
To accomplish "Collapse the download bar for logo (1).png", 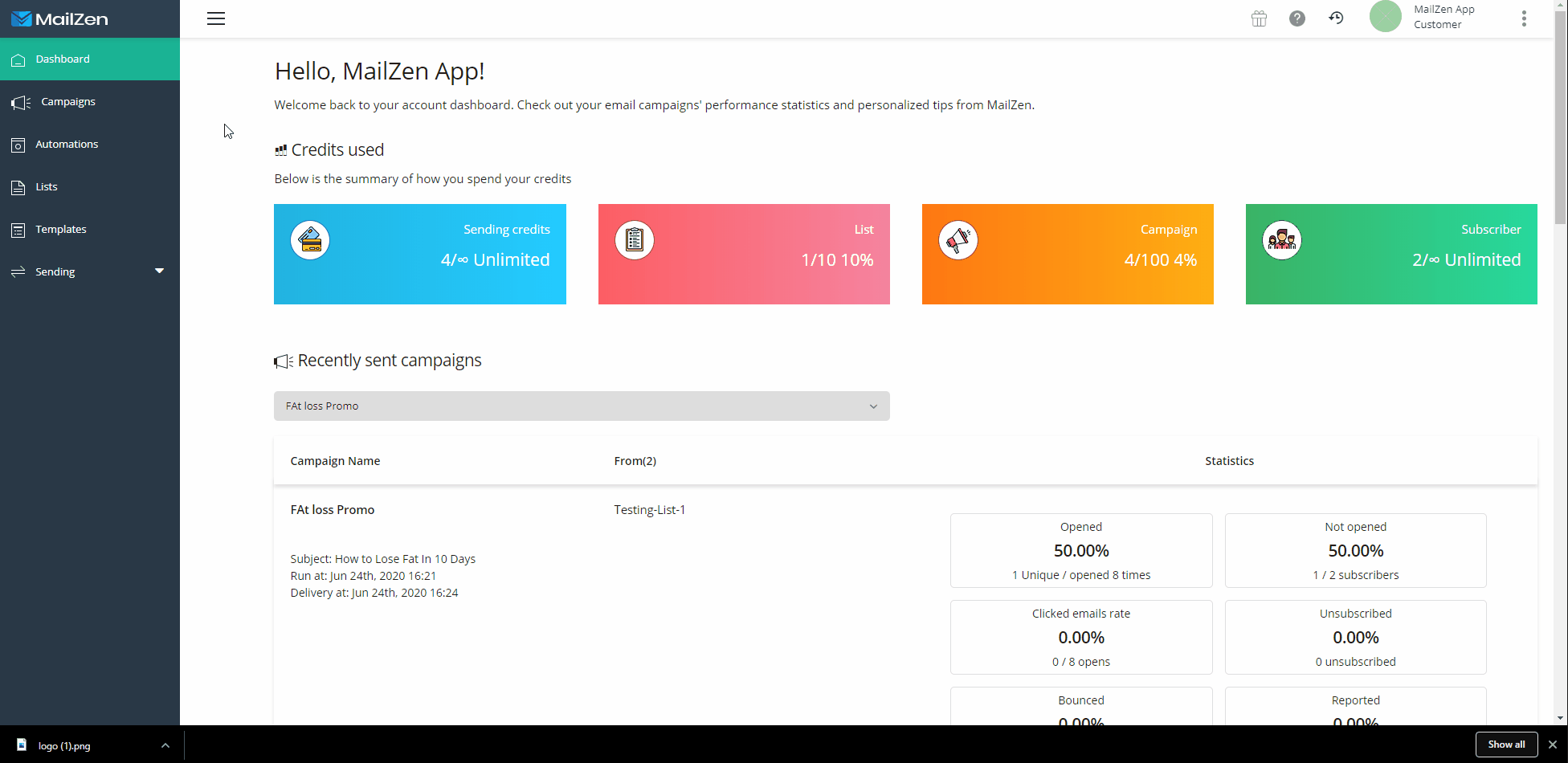I will coord(165,745).
